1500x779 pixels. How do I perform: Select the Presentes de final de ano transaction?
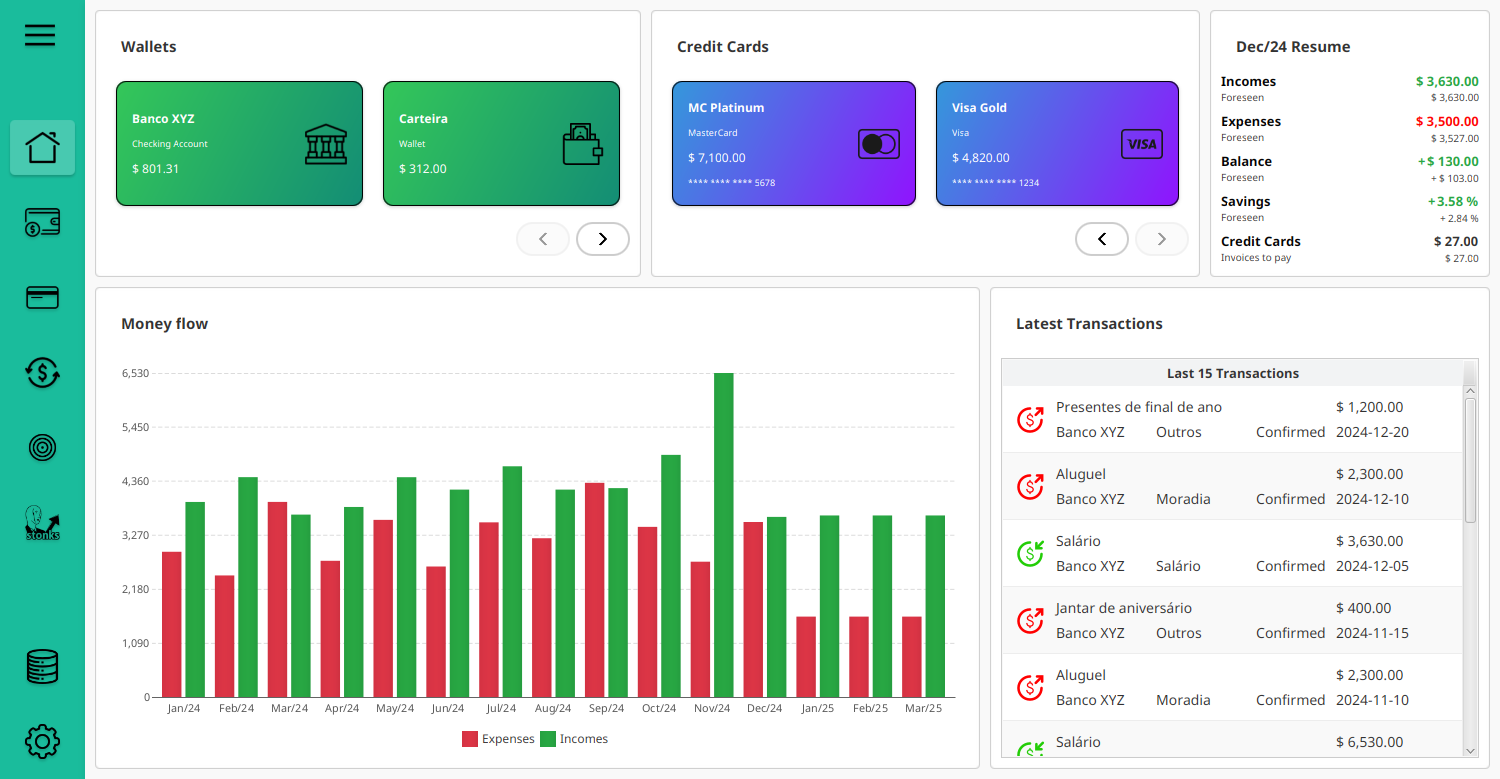pyautogui.click(x=1233, y=420)
